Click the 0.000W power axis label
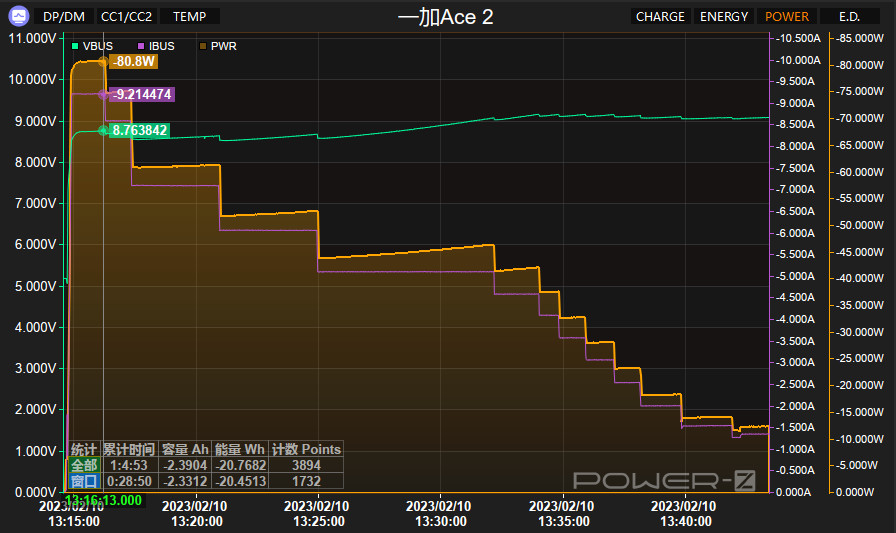This screenshot has height=533, width=896. click(855, 492)
